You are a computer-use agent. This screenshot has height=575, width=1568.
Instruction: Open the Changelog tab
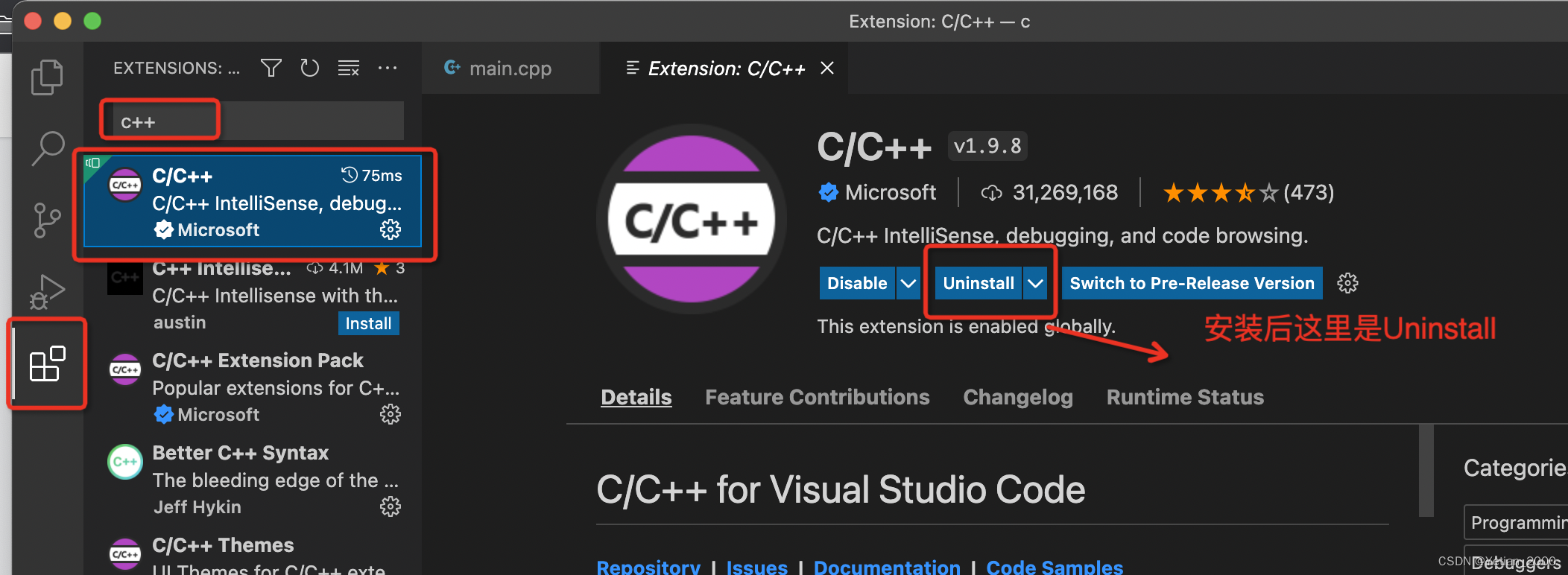pos(1018,397)
